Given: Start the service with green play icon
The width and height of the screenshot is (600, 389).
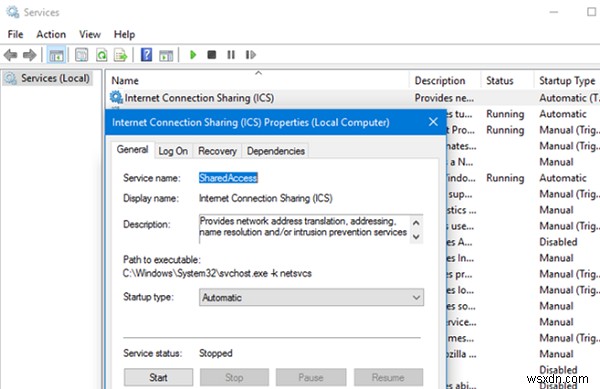Looking at the screenshot, I should 193,55.
